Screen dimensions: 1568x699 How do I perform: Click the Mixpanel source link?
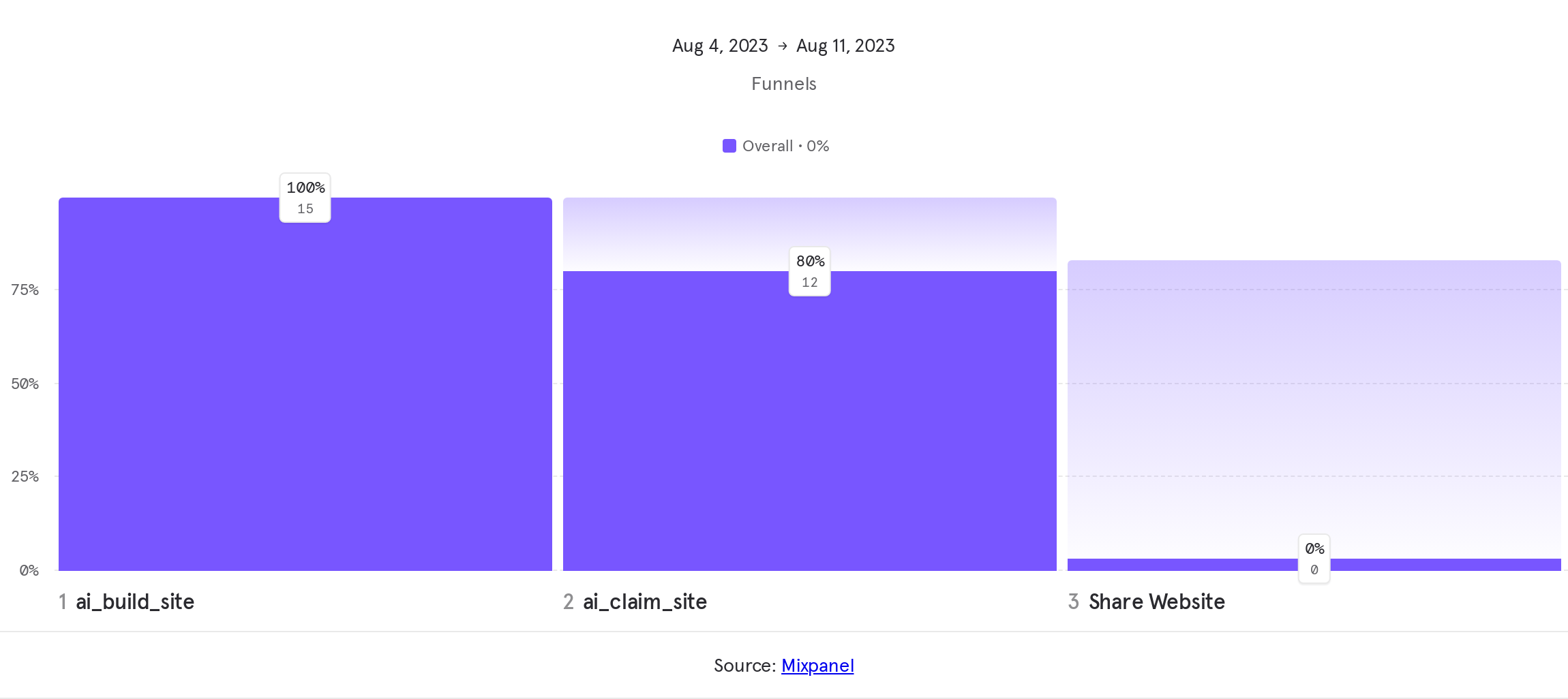click(817, 666)
